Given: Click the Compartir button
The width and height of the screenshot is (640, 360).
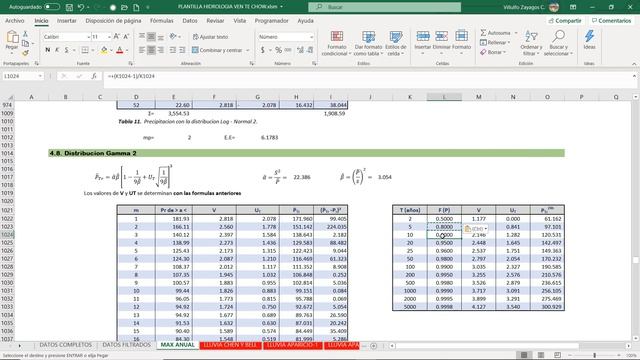Looking at the screenshot, I should point(565,21).
